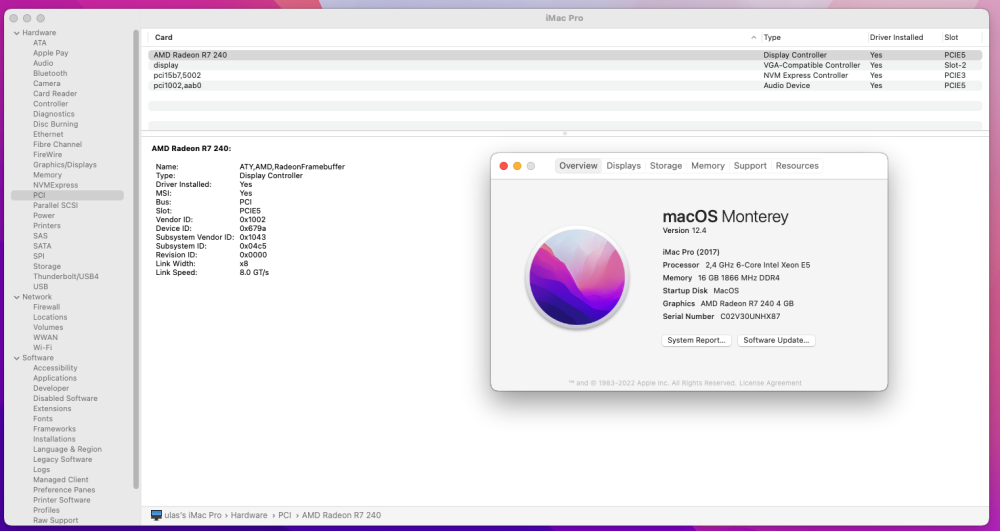Select Firewall under Network
Screen dimensions: 1000x531
point(47,307)
